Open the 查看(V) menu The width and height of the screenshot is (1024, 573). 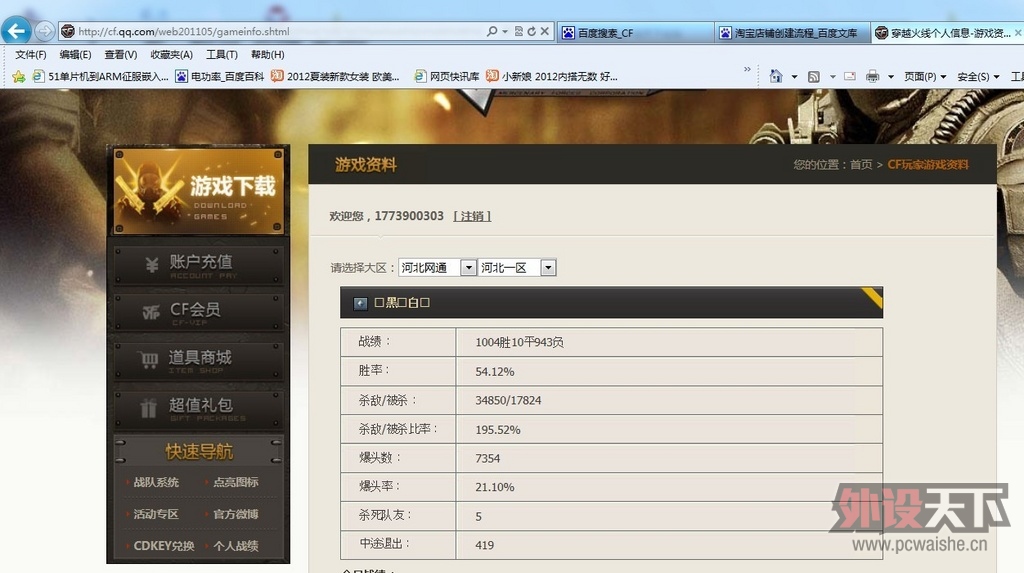(121, 55)
